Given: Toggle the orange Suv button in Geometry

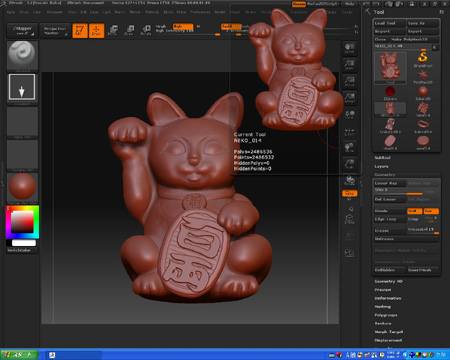Looking at the screenshot, I should (431, 211).
